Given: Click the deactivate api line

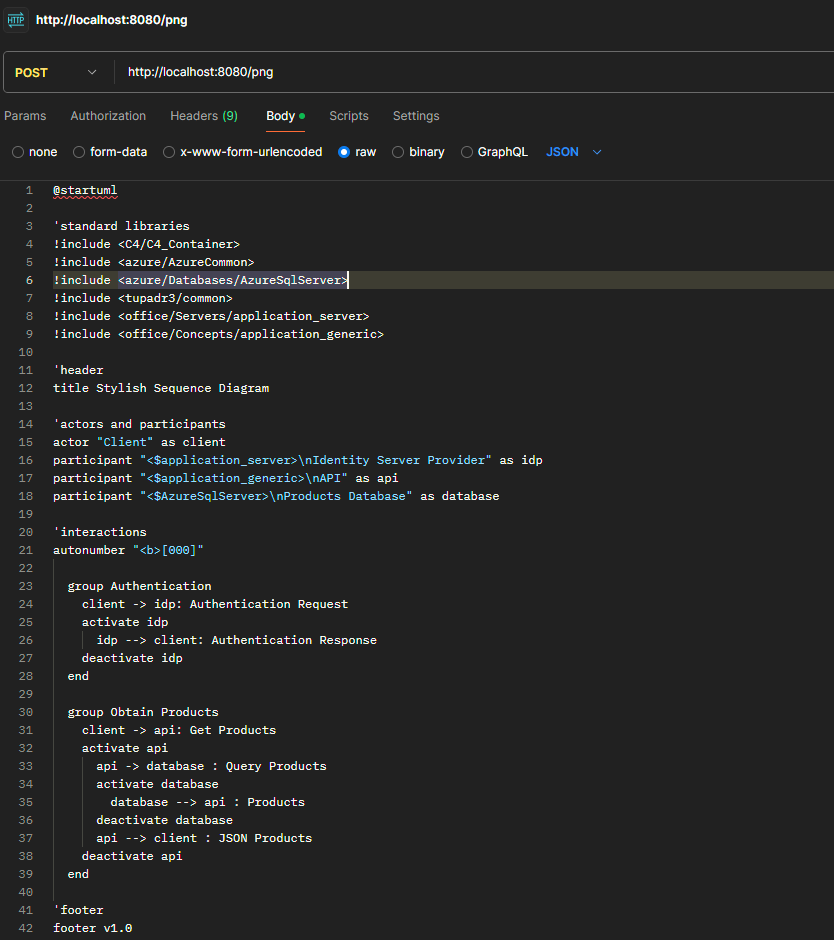Looking at the screenshot, I should [x=132, y=855].
